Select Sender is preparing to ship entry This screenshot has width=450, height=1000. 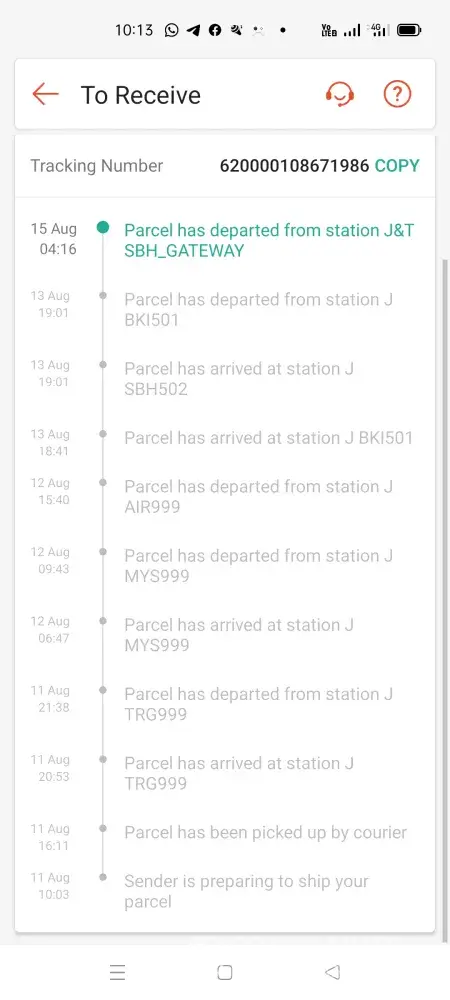pos(246,892)
